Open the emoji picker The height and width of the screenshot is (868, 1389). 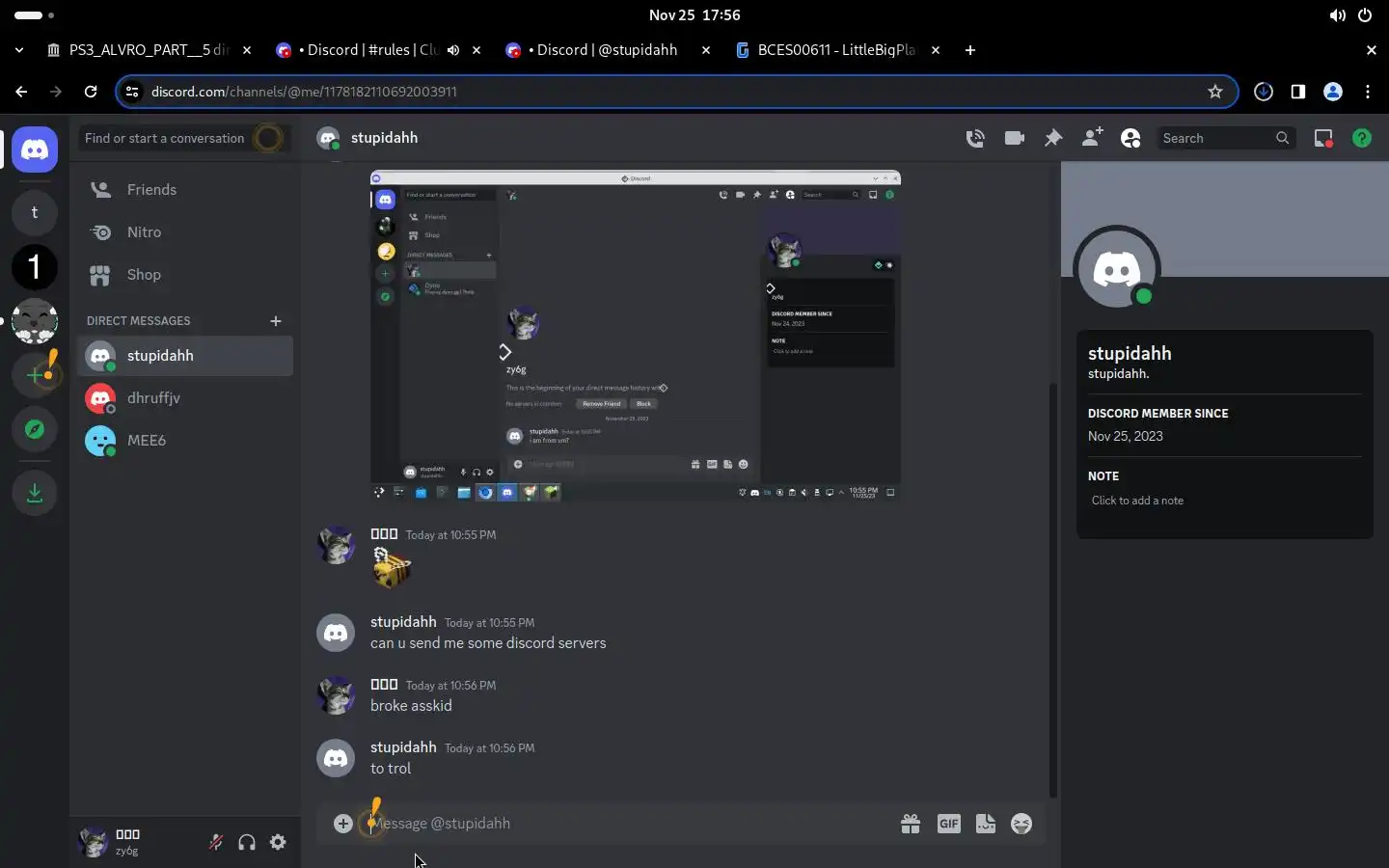coord(1021,824)
